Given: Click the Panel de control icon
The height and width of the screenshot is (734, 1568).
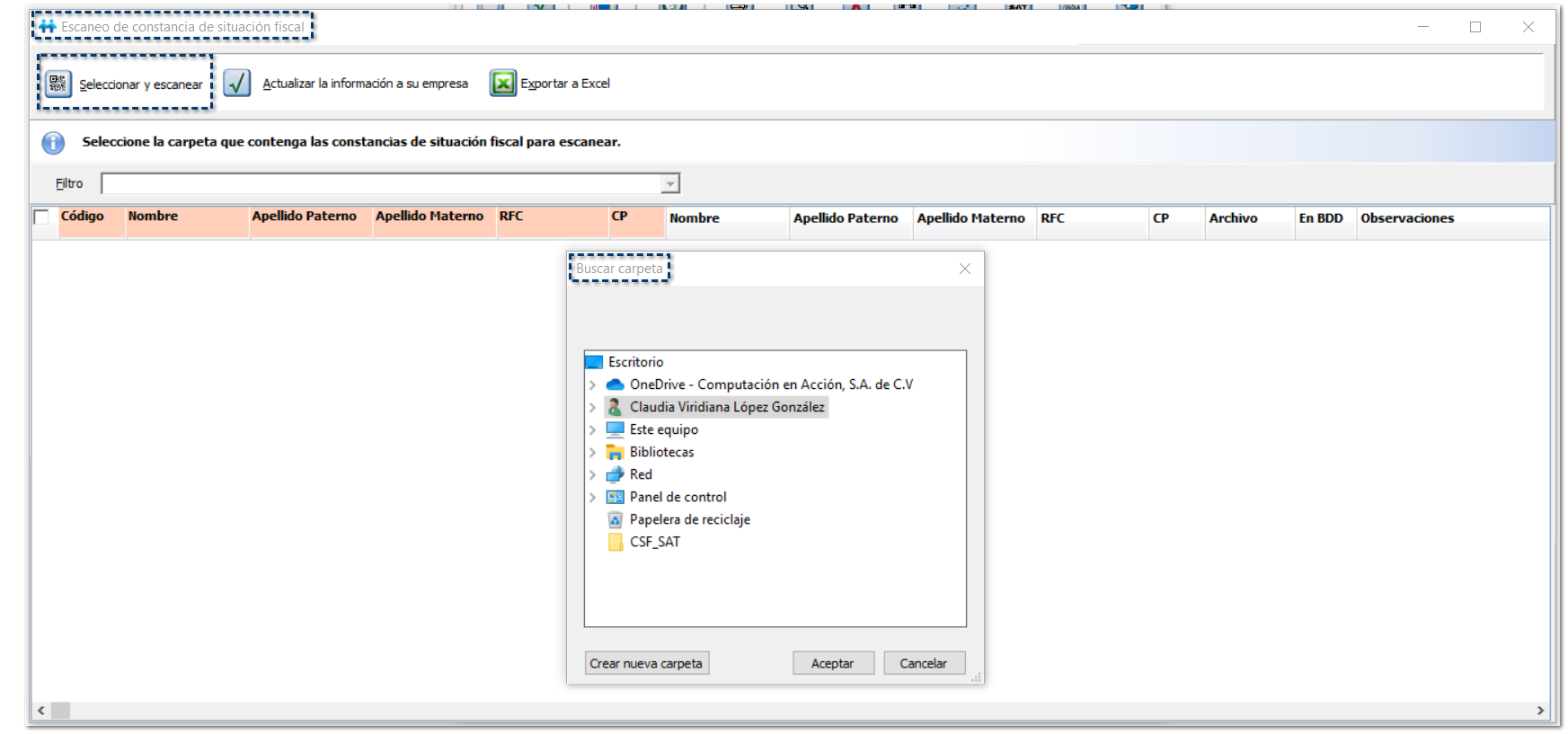Looking at the screenshot, I should point(616,497).
